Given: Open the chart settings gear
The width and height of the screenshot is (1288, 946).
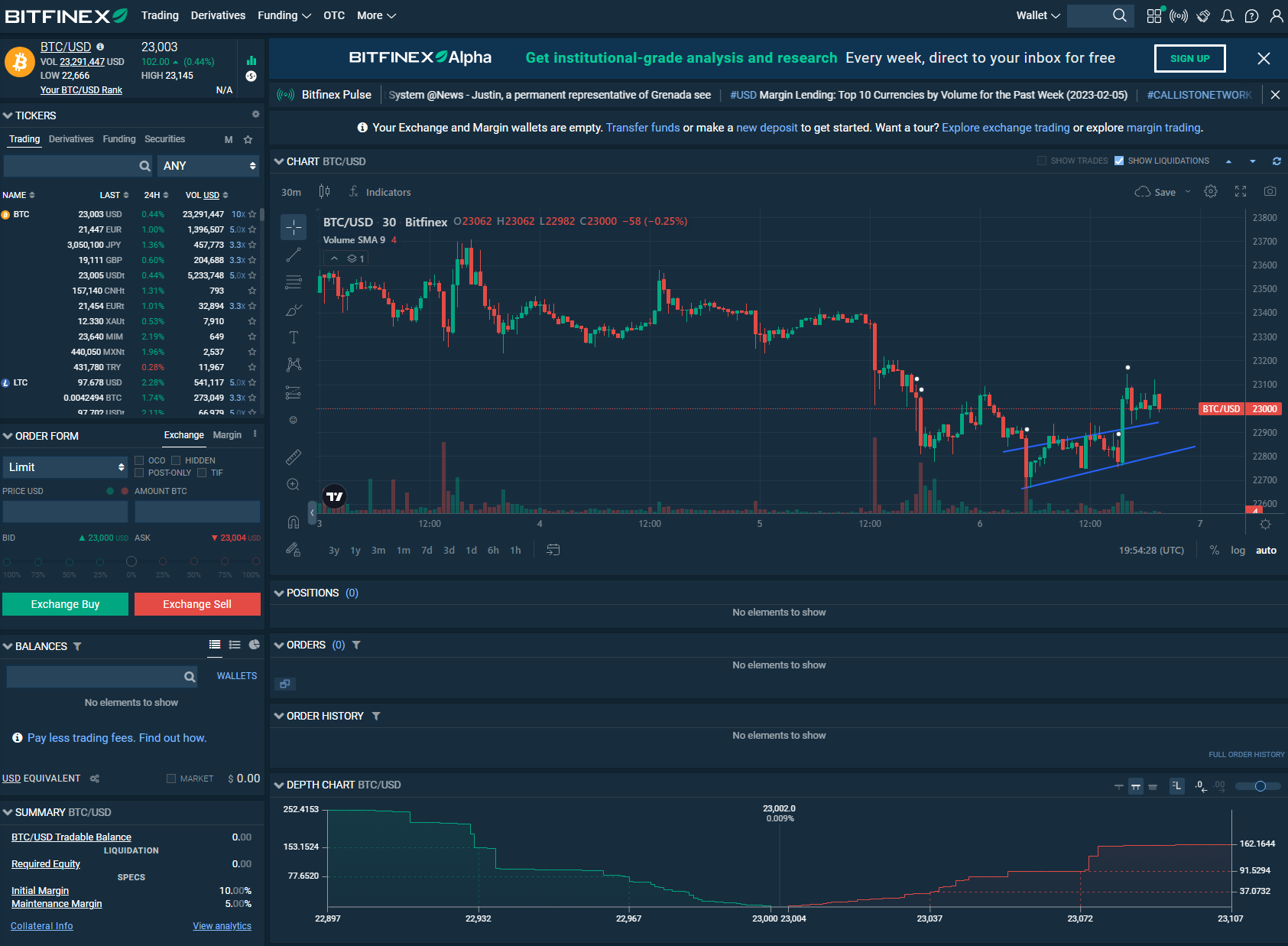Looking at the screenshot, I should point(1211,192).
